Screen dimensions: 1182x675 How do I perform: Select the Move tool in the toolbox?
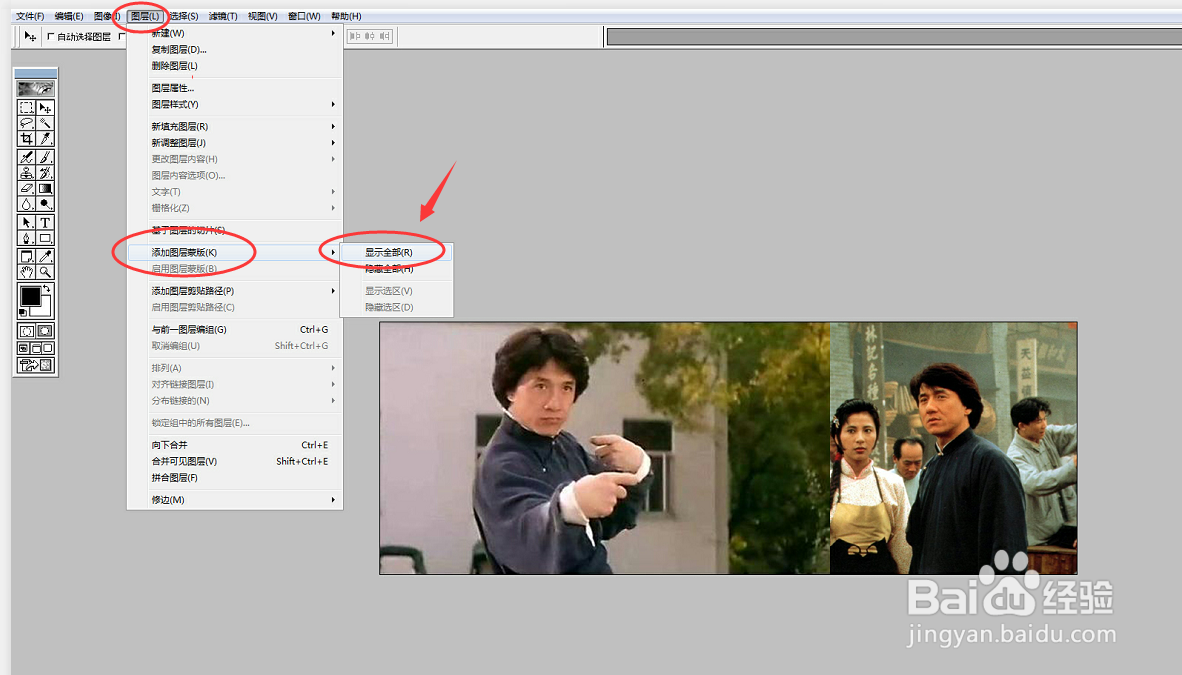(45, 108)
